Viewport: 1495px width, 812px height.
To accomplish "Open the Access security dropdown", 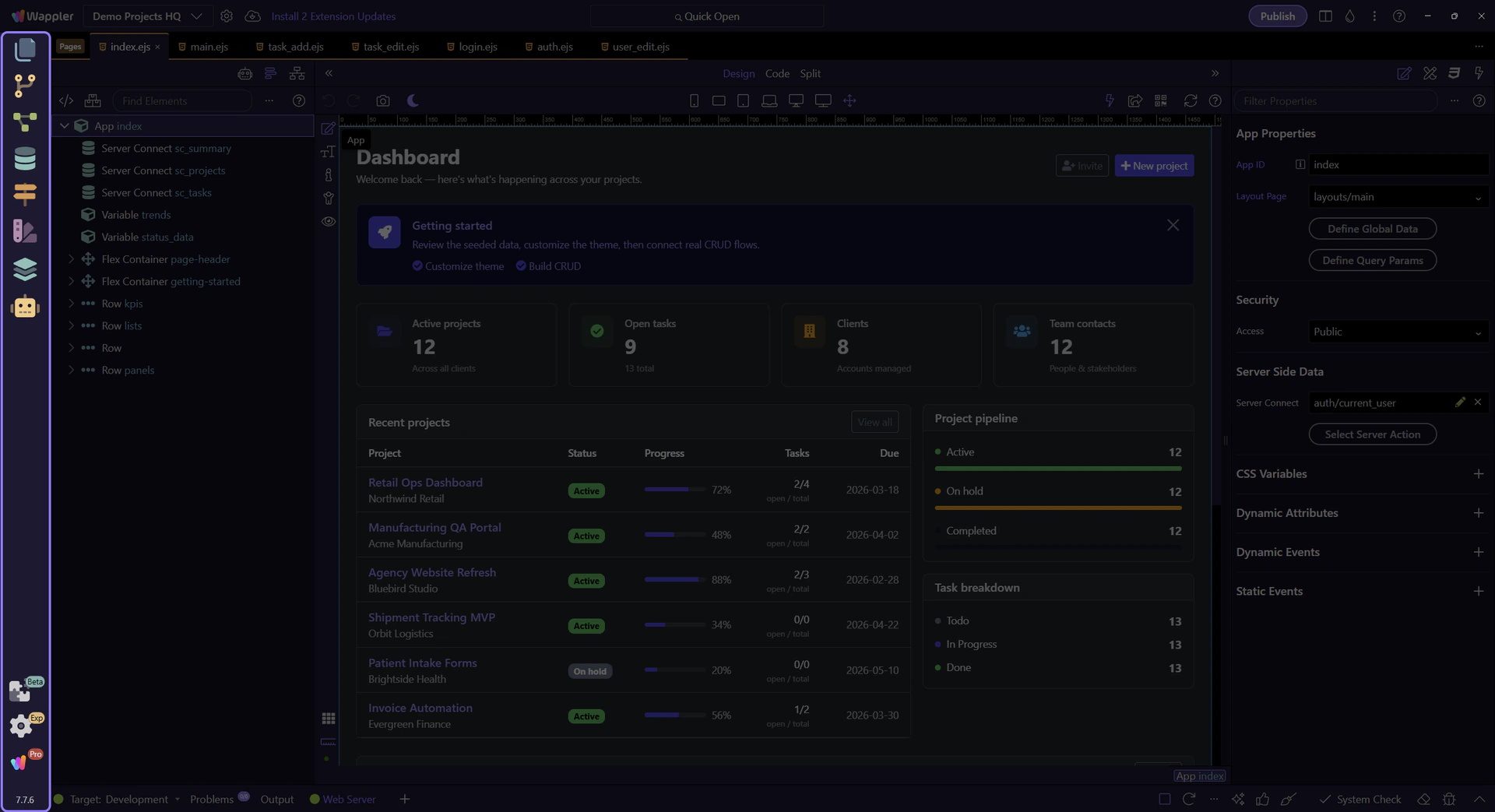I will 1397,332.
